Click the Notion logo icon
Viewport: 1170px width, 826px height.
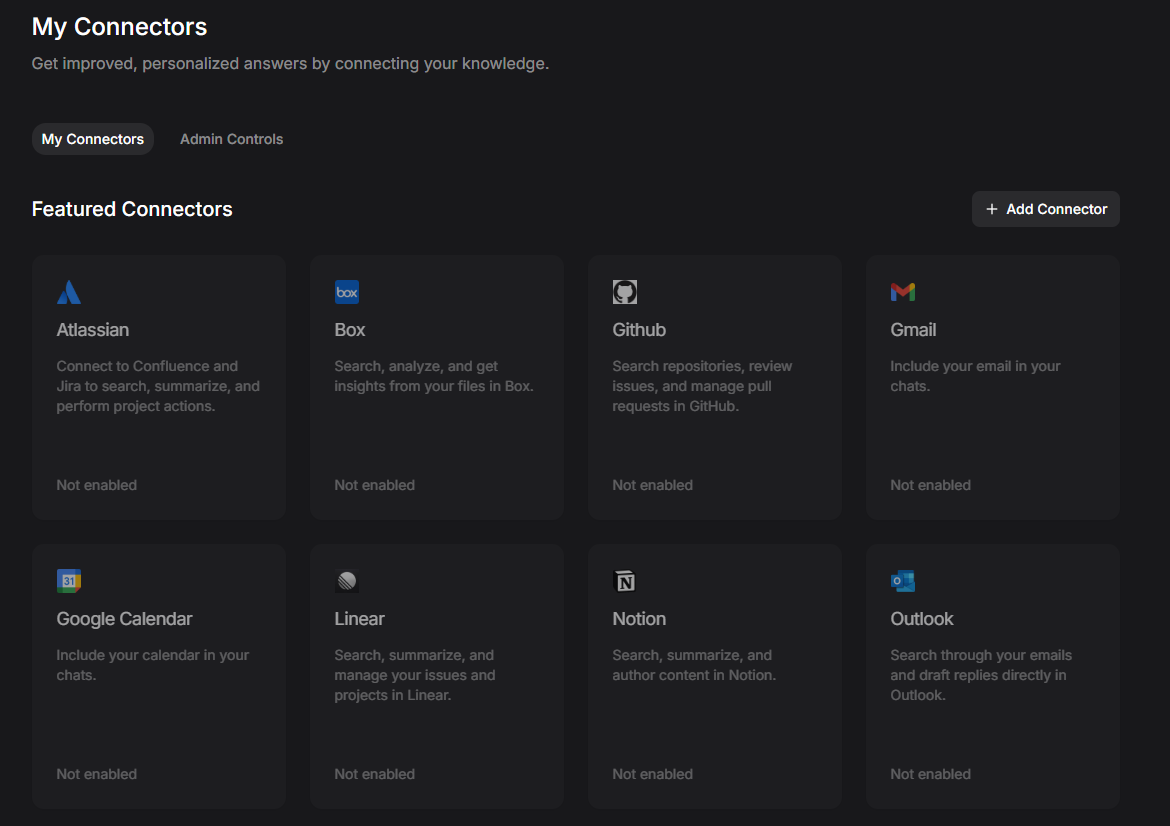pos(625,581)
